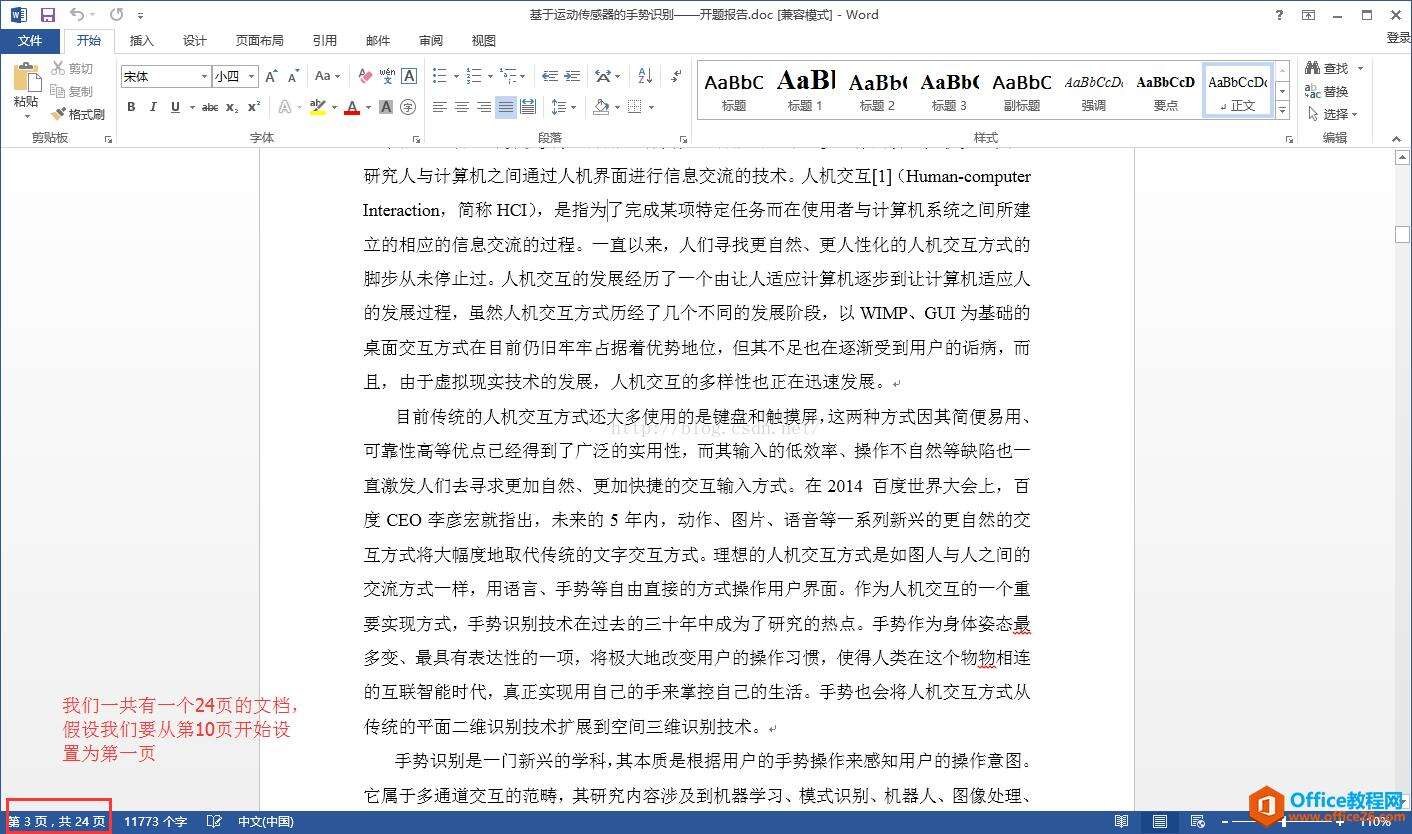Click the Shading paint bucket color button
This screenshot has height=834, width=1412.
[x=601, y=107]
